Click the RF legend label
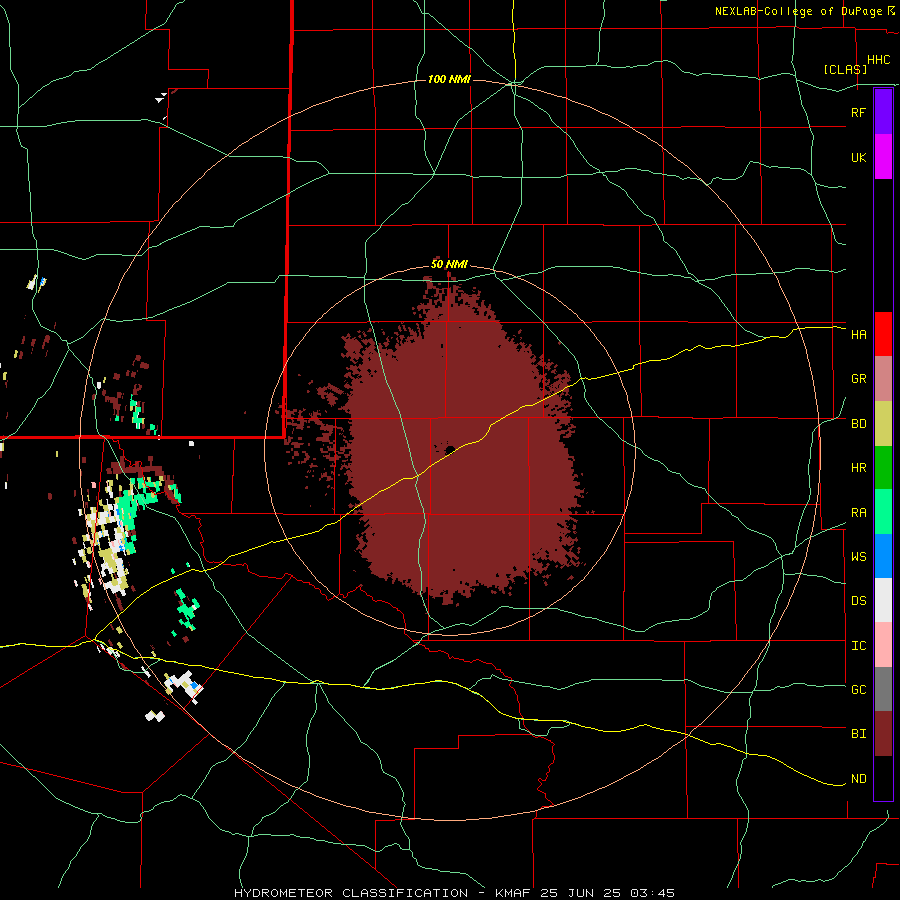 click(858, 112)
